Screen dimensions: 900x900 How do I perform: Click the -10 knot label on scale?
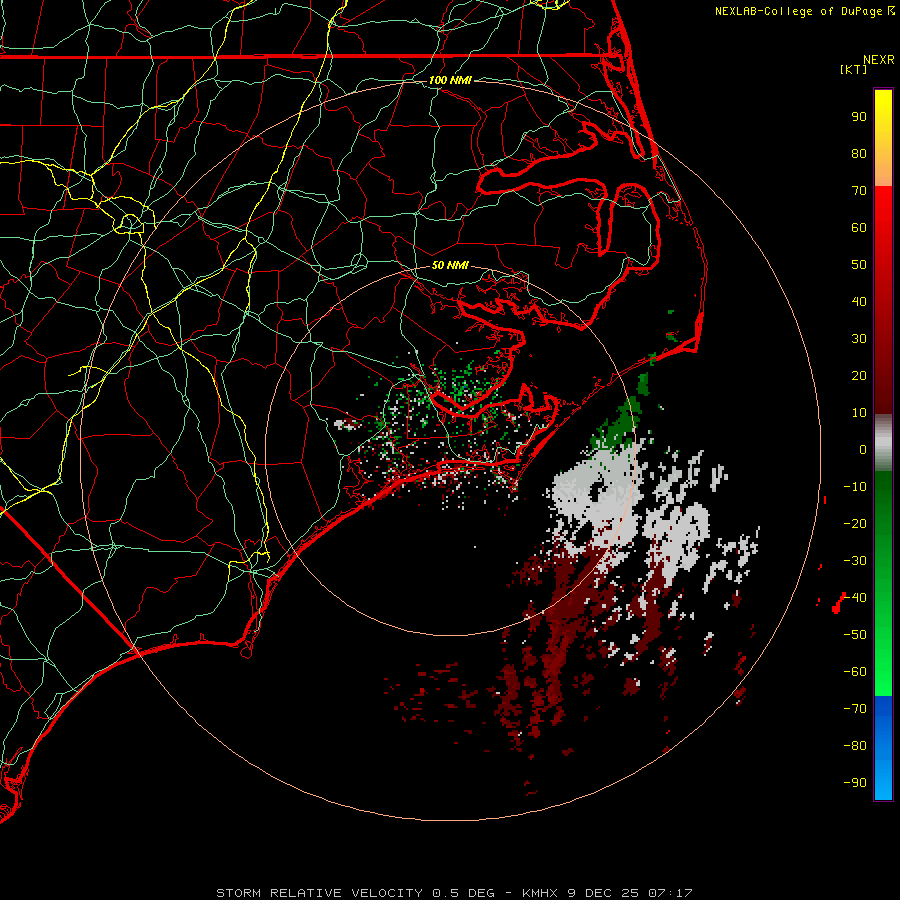click(x=855, y=487)
